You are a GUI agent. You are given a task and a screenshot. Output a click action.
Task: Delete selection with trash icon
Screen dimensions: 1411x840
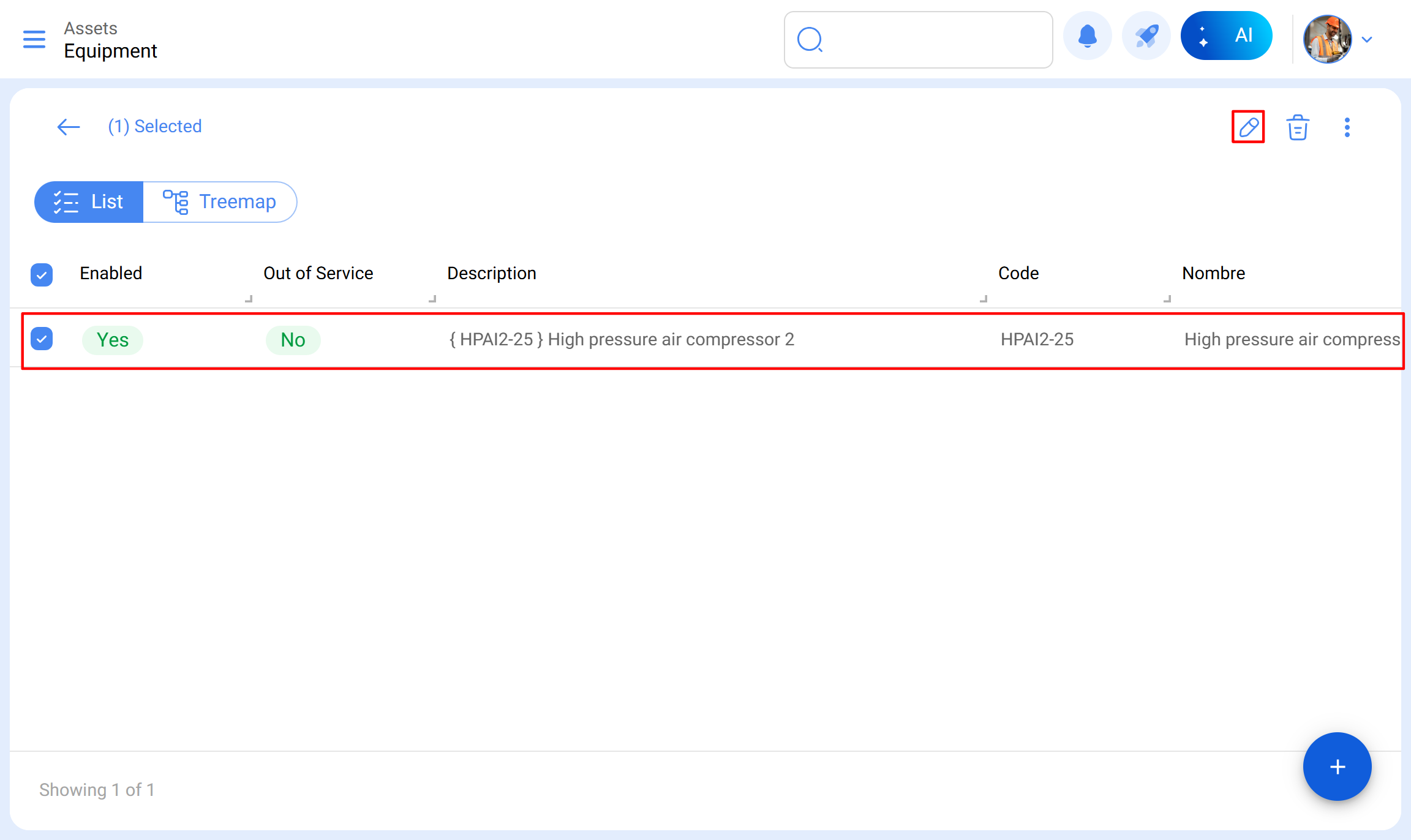tap(1297, 127)
